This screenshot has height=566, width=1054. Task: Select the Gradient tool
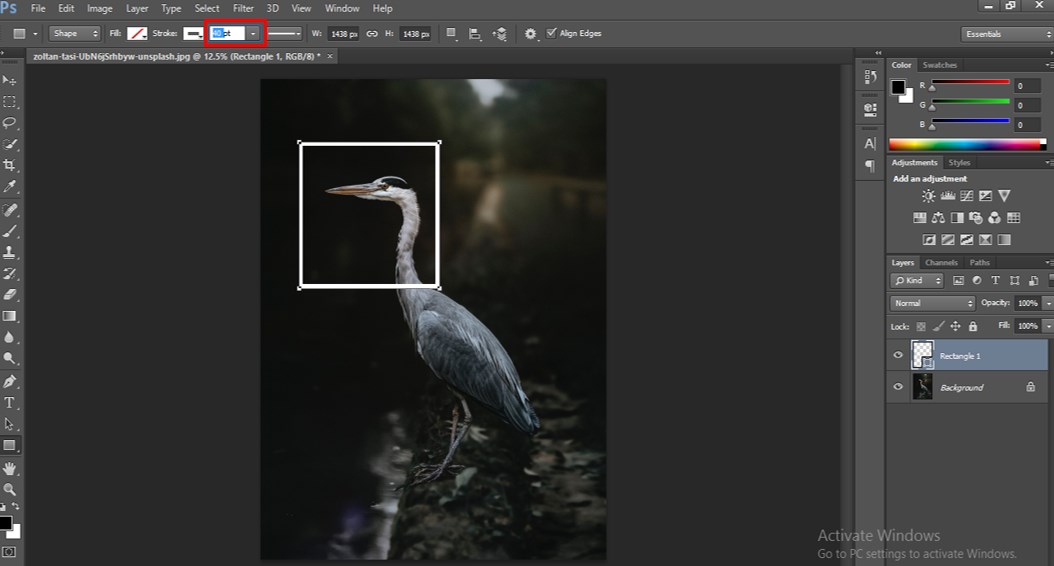[9, 316]
